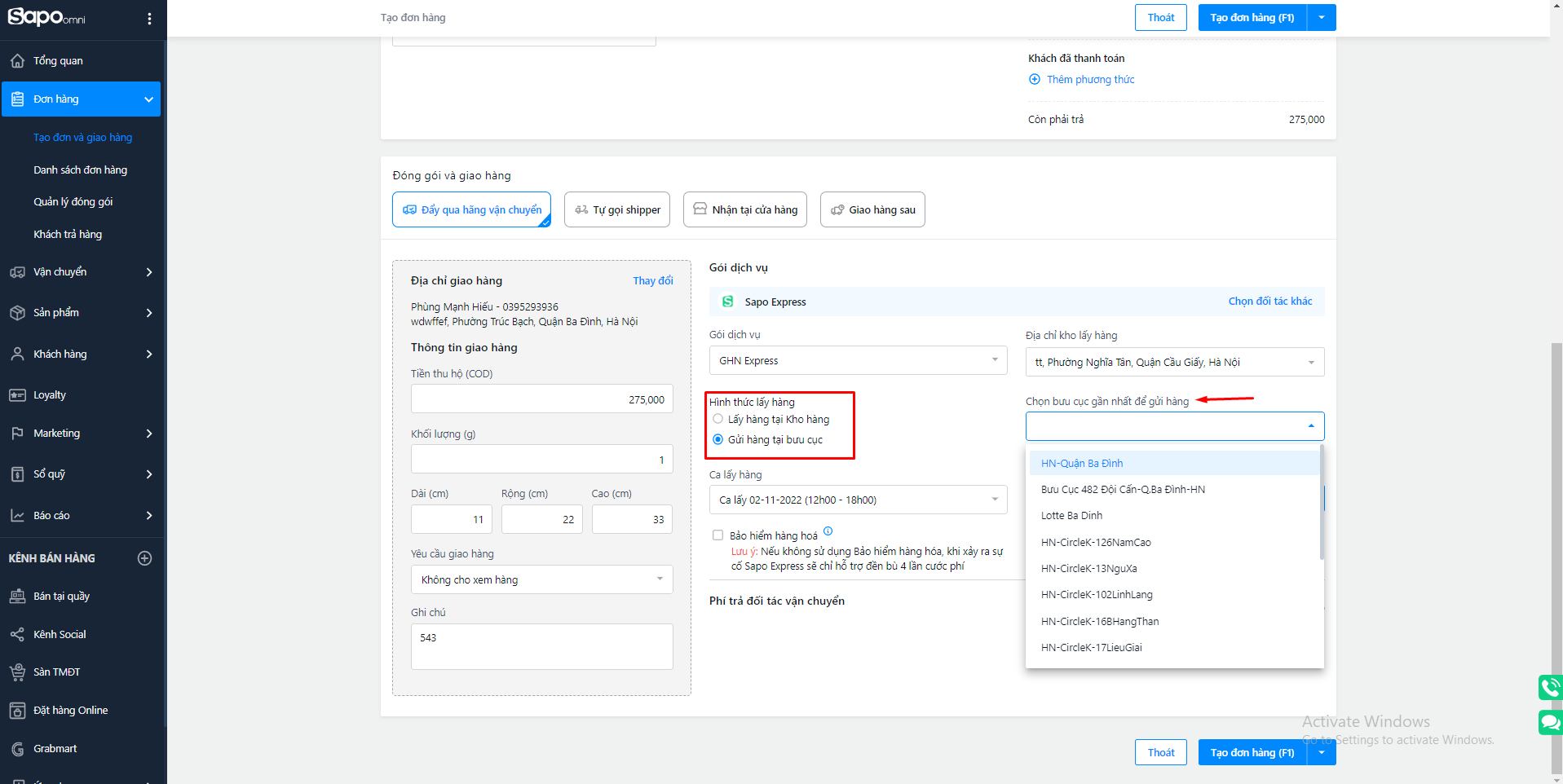The image size is (1563, 784).
Task: Click the insurance info tooltip icon
Action: (x=828, y=531)
